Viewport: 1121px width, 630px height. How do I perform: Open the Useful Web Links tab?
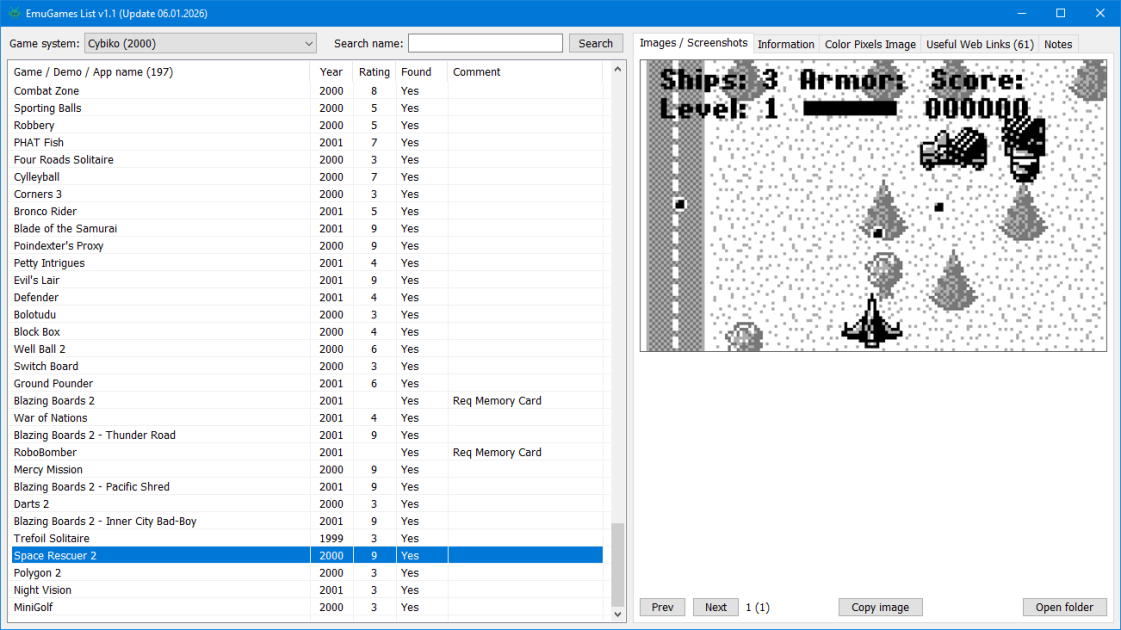click(979, 44)
